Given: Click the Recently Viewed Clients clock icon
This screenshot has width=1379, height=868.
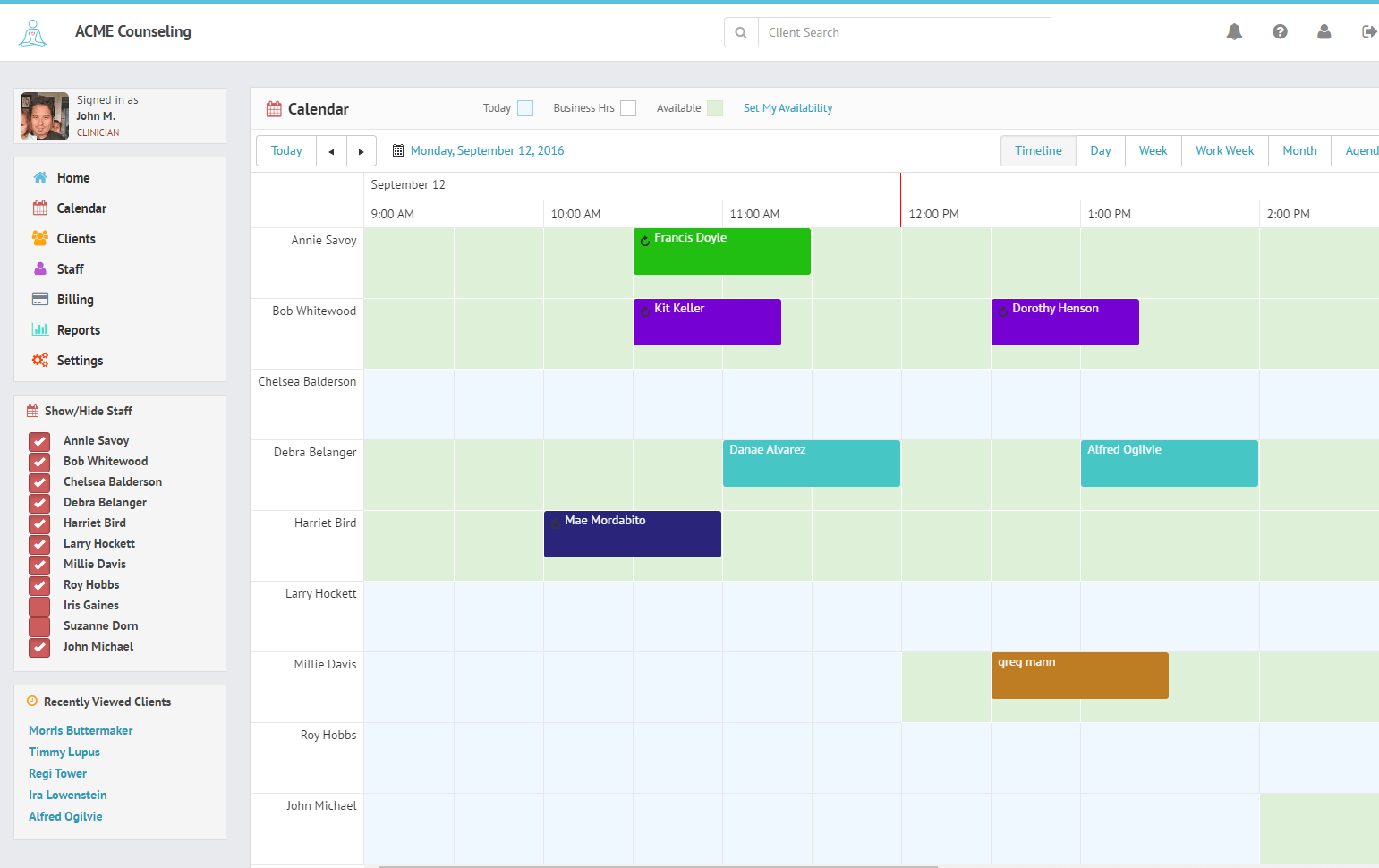Looking at the screenshot, I should pos(32,702).
